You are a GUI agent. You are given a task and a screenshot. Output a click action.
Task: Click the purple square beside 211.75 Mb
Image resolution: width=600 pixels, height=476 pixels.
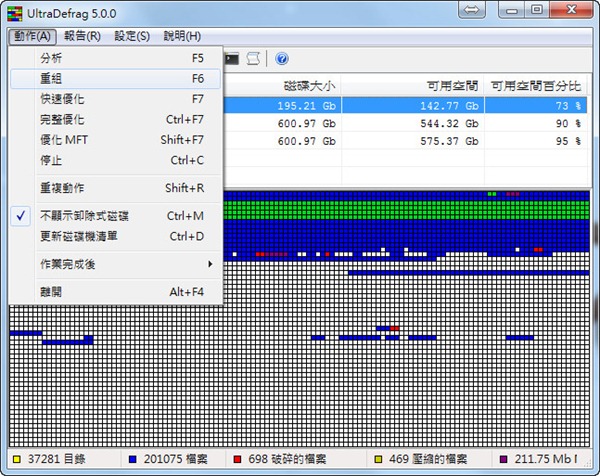pos(504,459)
